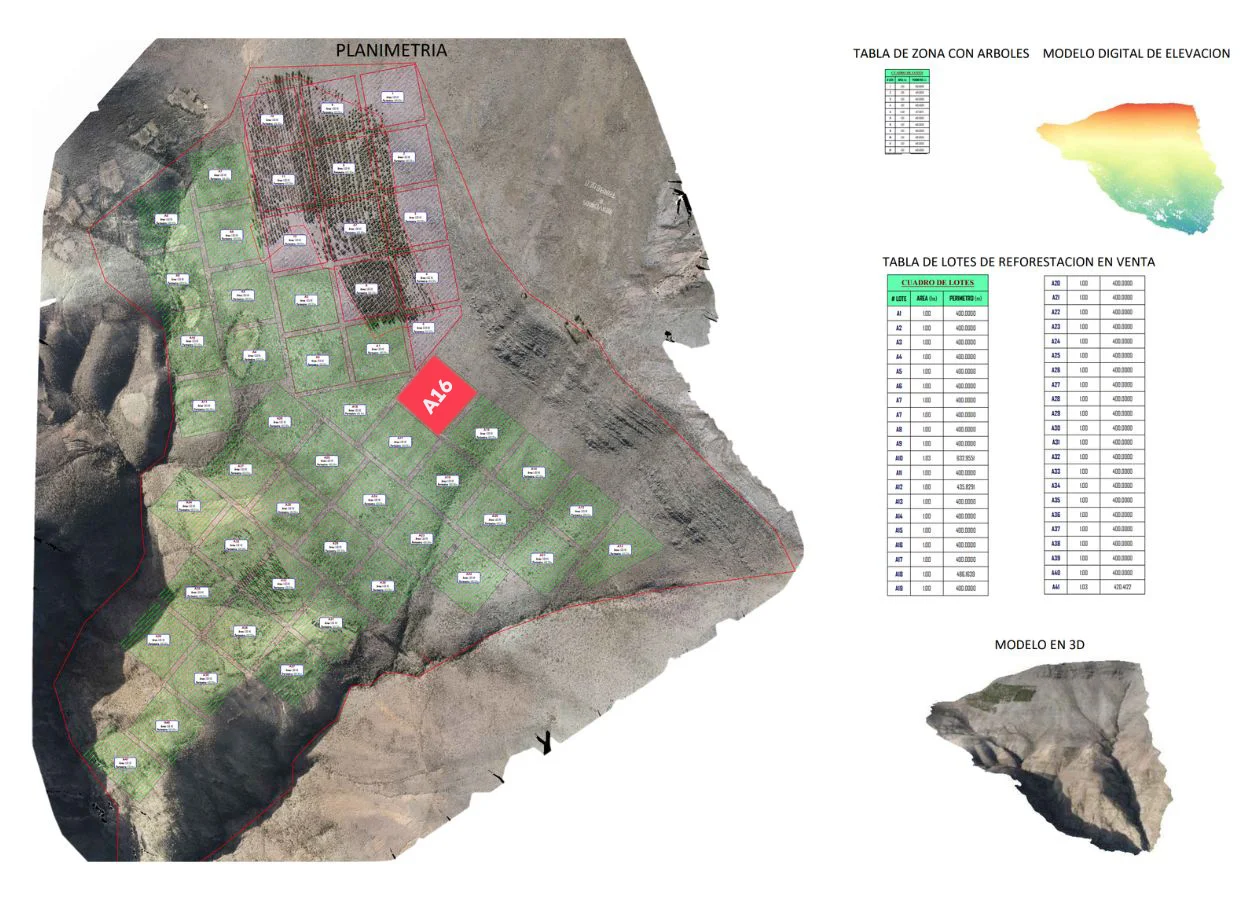
Task: Click the MODELO DIGITAL DE ELEVACION heading
Action: [x=1136, y=54]
